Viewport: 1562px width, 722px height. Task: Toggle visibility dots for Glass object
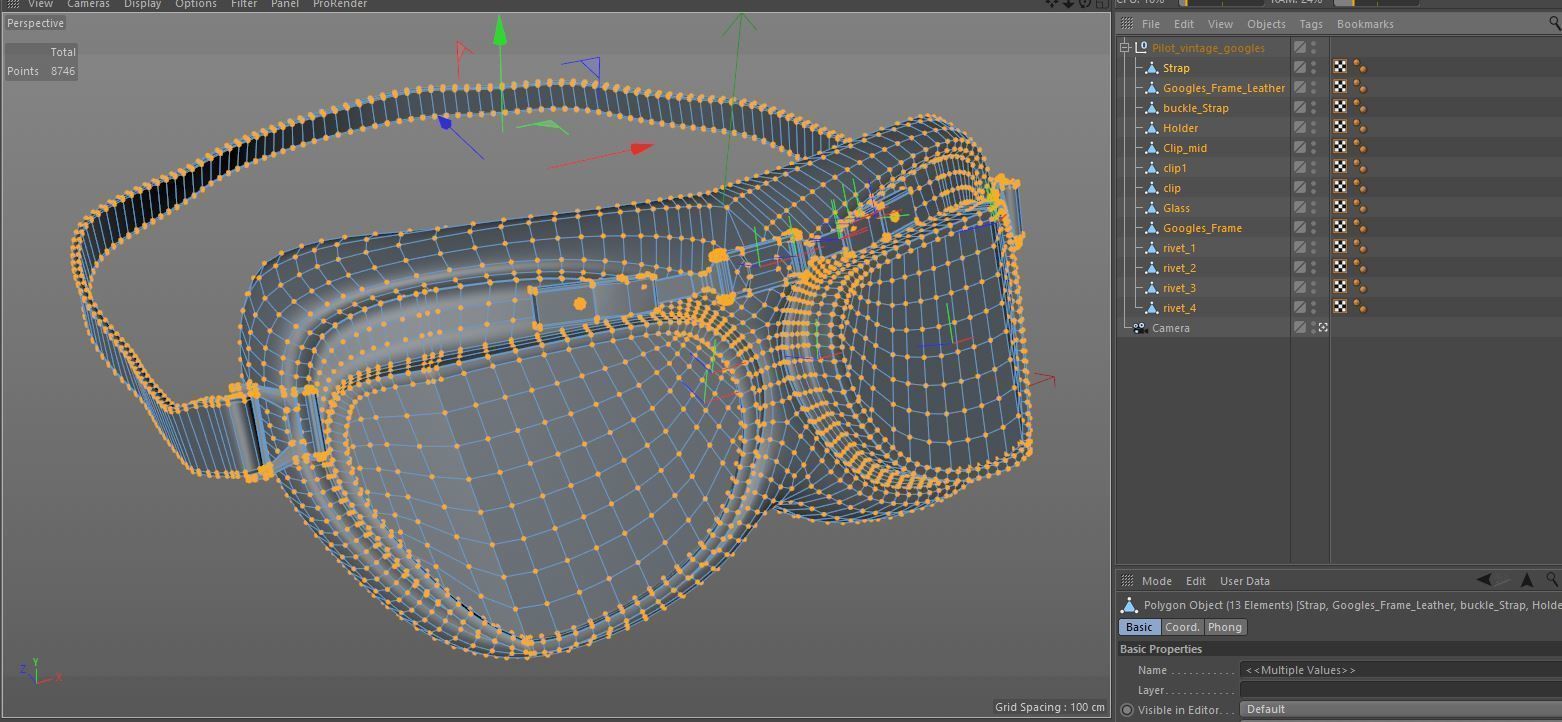click(x=1314, y=207)
